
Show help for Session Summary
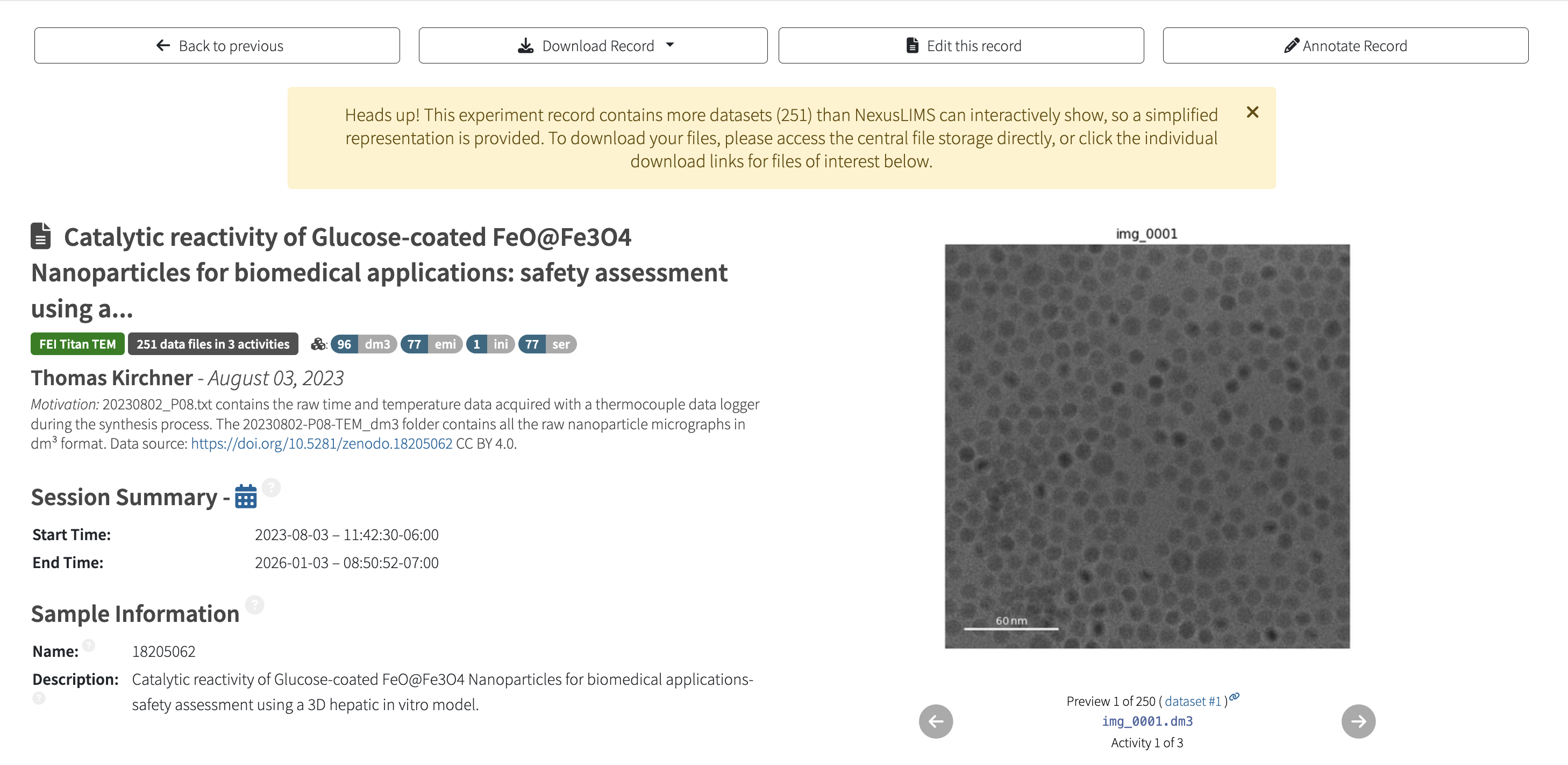(x=271, y=487)
